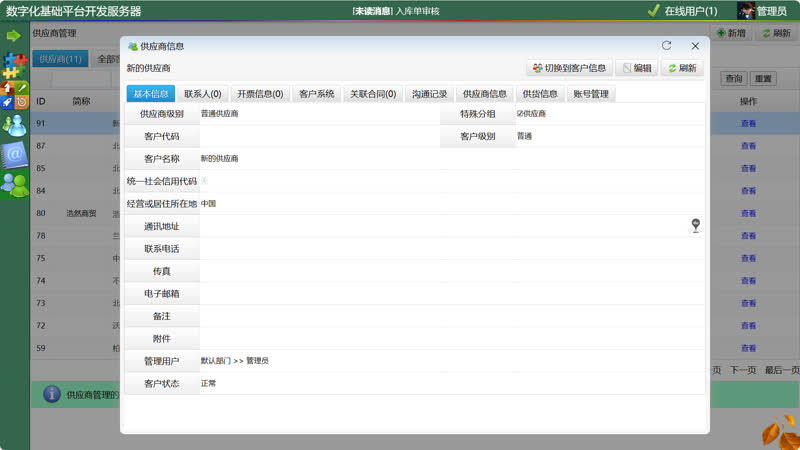Screen dimensions: 800x450
Task: Click the green arrow sidebar expand icon
Action: click(x=13, y=35)
